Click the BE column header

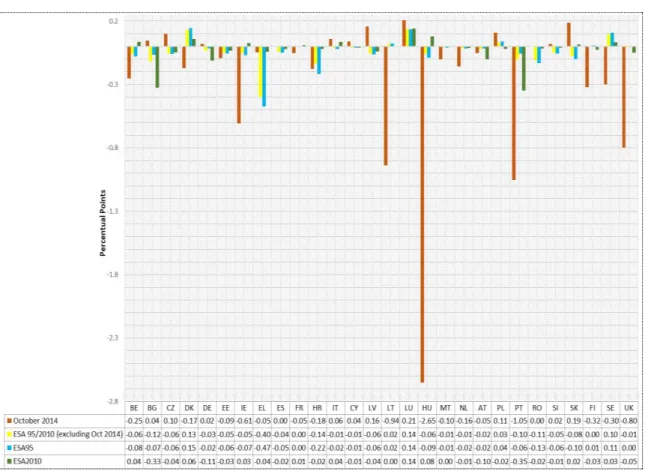134,408
